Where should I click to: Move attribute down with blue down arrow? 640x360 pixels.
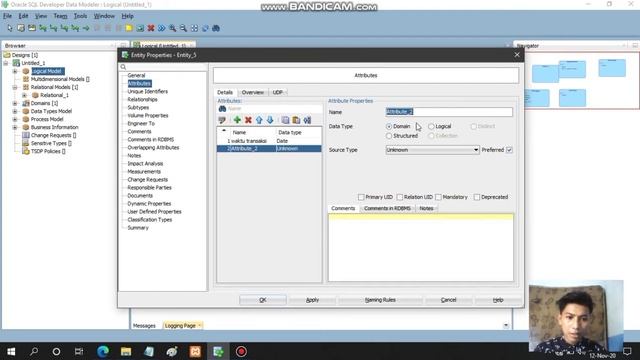(x=270, y=120)
